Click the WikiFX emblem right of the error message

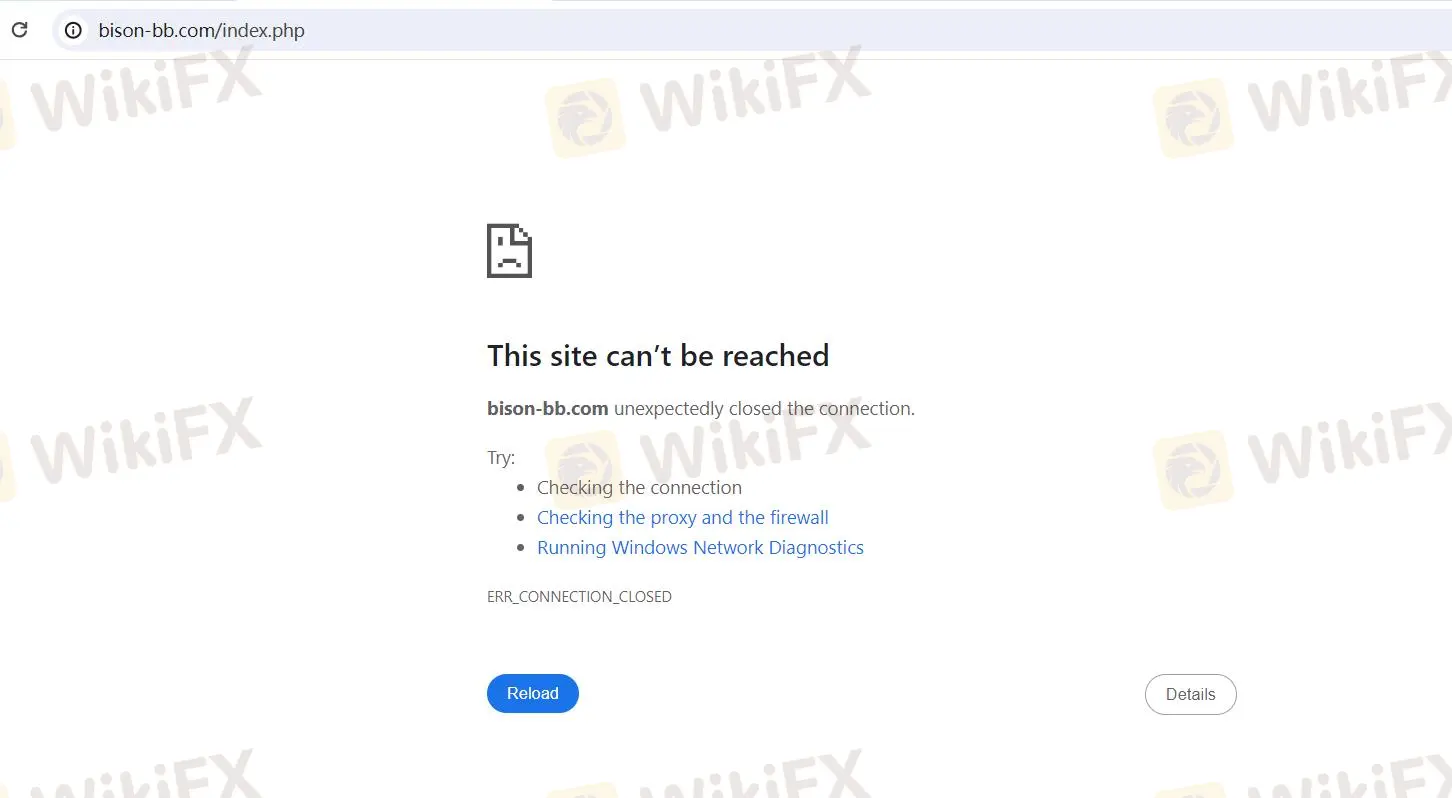coord(1193,470)
